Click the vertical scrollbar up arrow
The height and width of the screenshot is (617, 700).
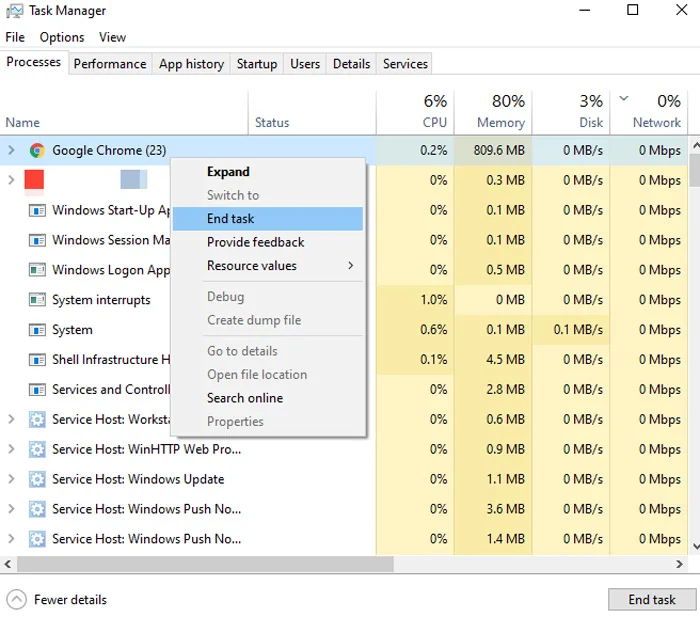point(695,145)
